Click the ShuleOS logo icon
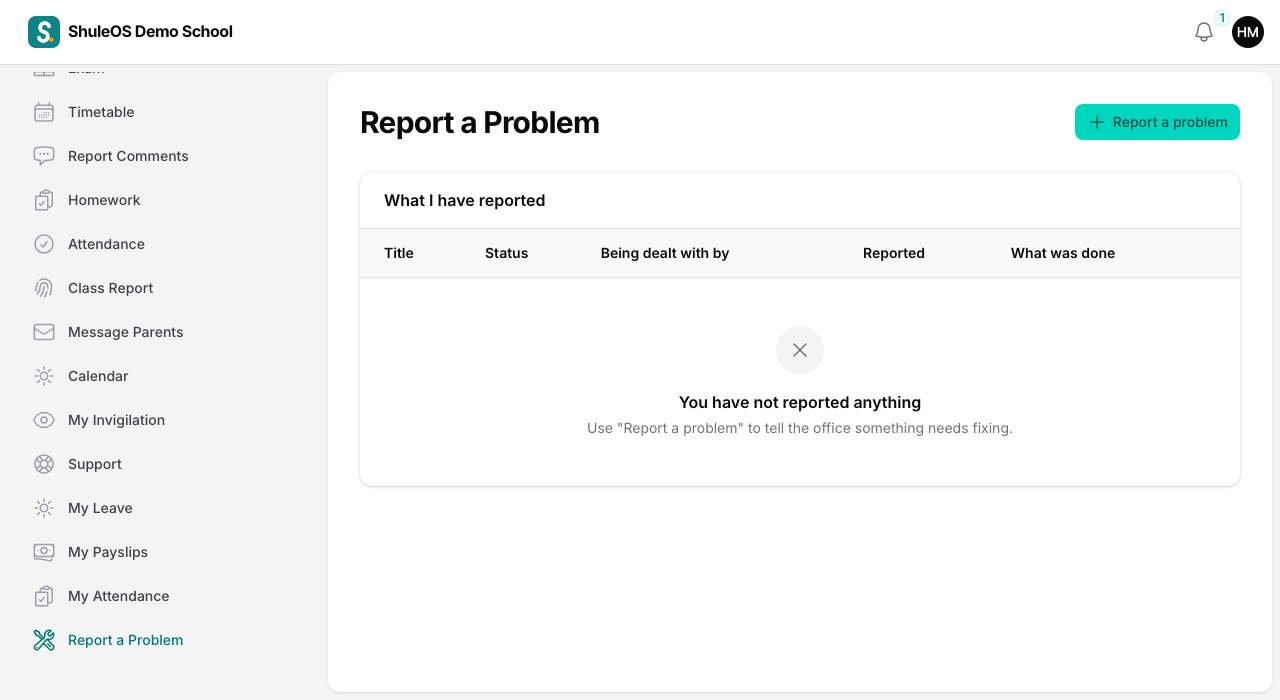The height and width of the screenshot is (700, 1280). click(x=44, y=32)
